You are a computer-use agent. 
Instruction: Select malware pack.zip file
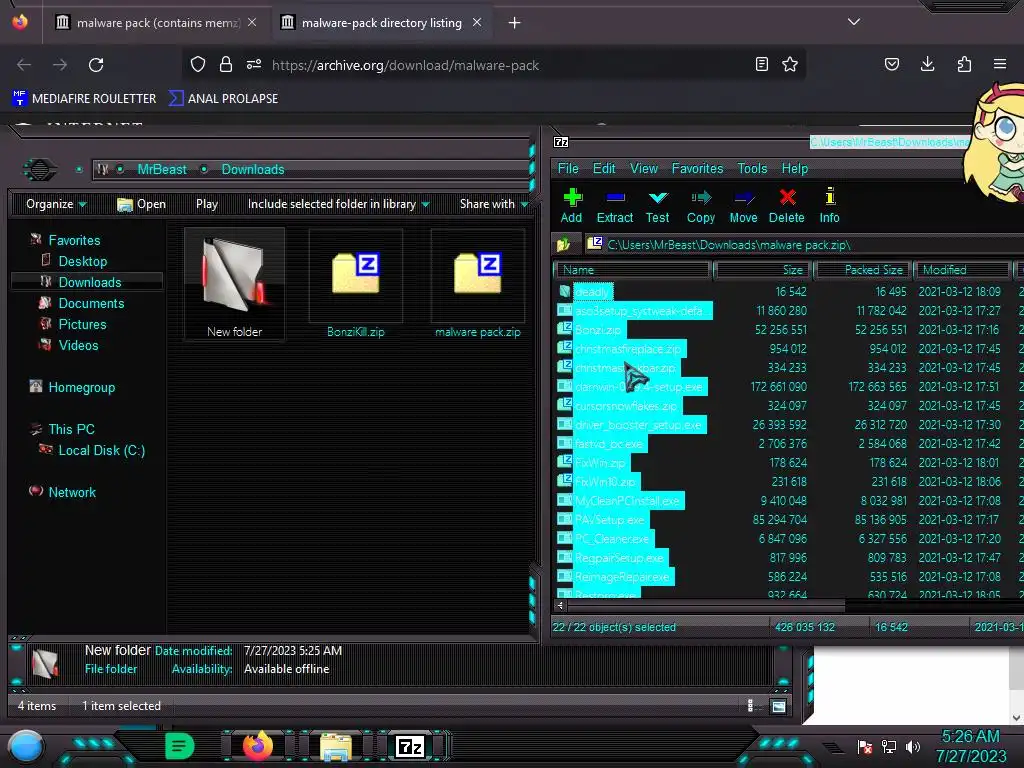point(478,284)
